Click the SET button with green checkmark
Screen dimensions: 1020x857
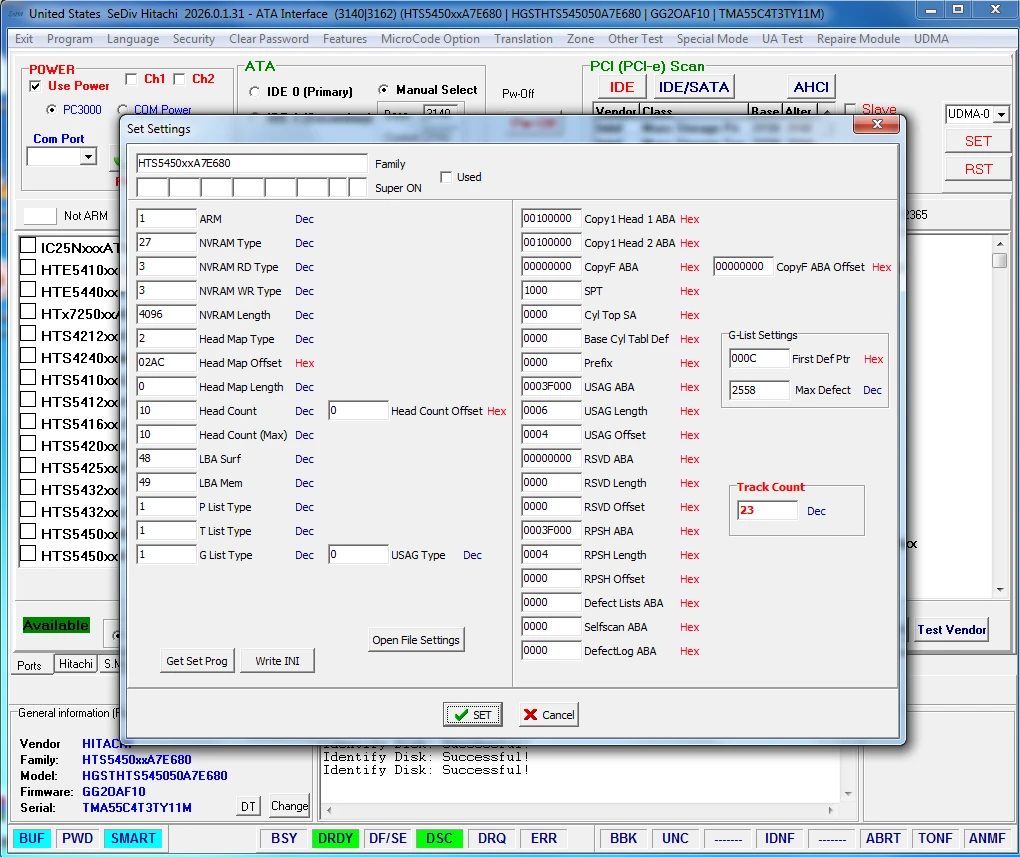(x=472, y=714)
